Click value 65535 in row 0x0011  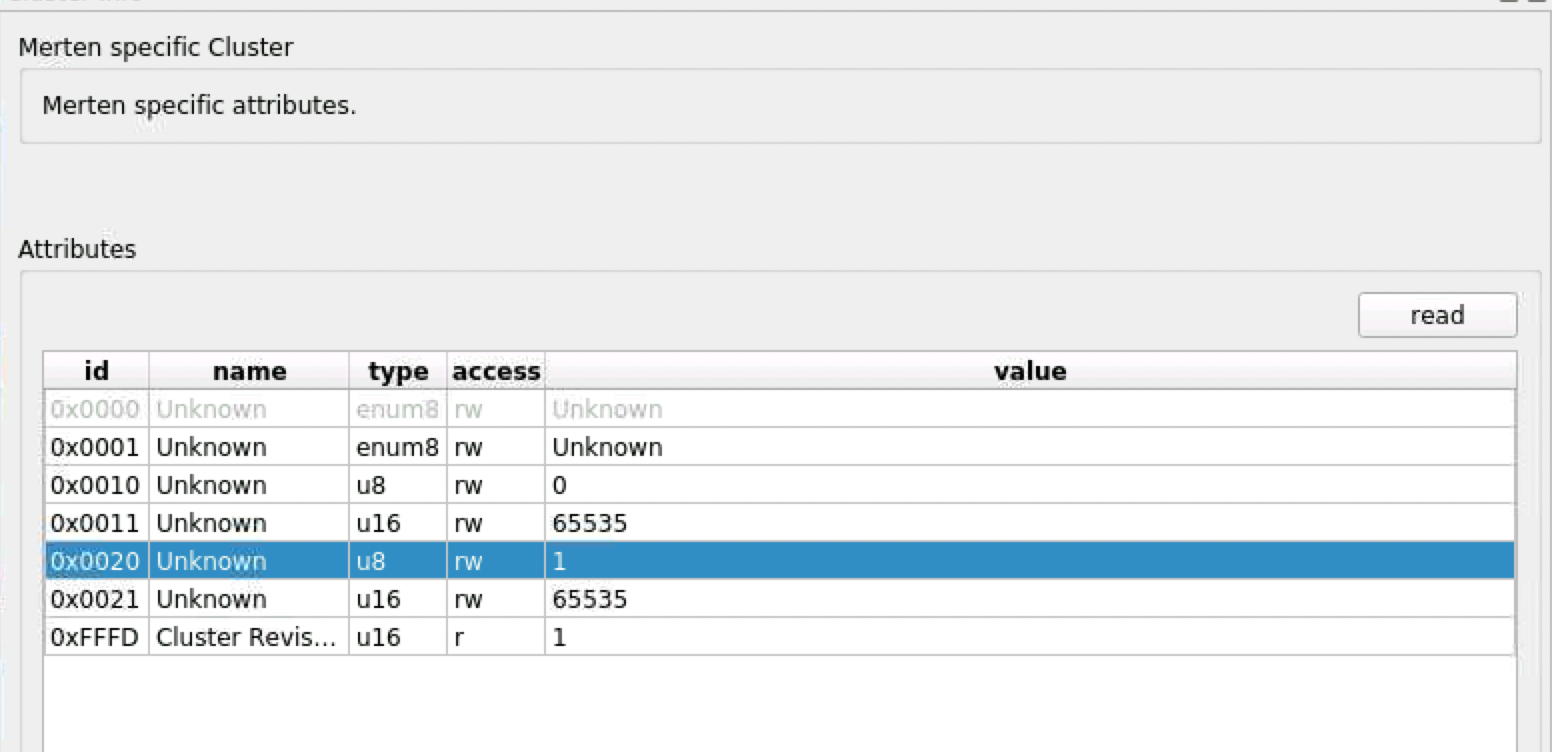tap(1030, 523)
